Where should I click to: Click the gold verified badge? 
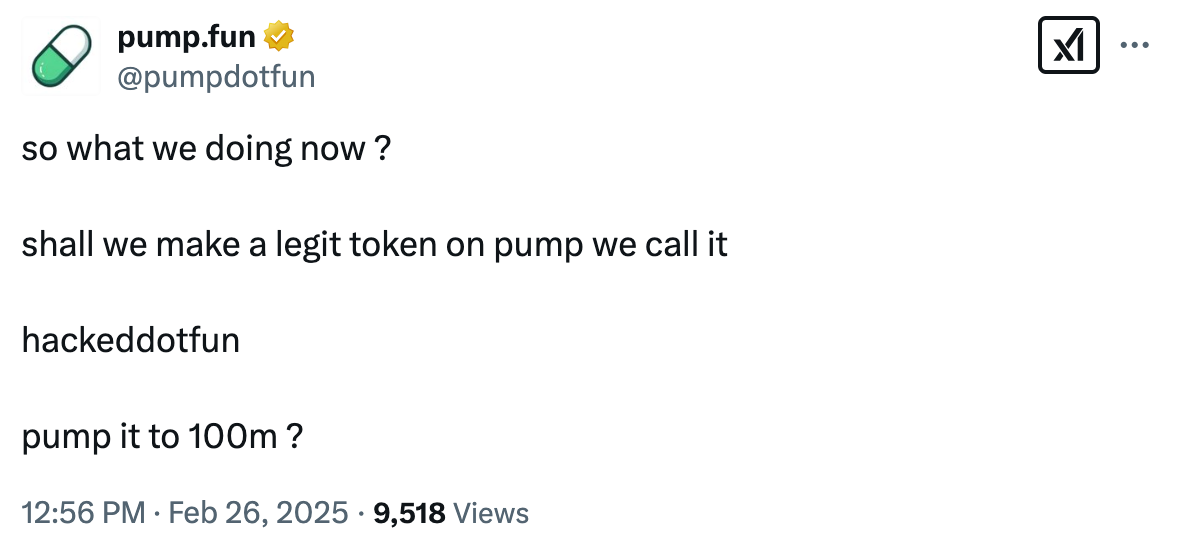(x=279, y=38)
